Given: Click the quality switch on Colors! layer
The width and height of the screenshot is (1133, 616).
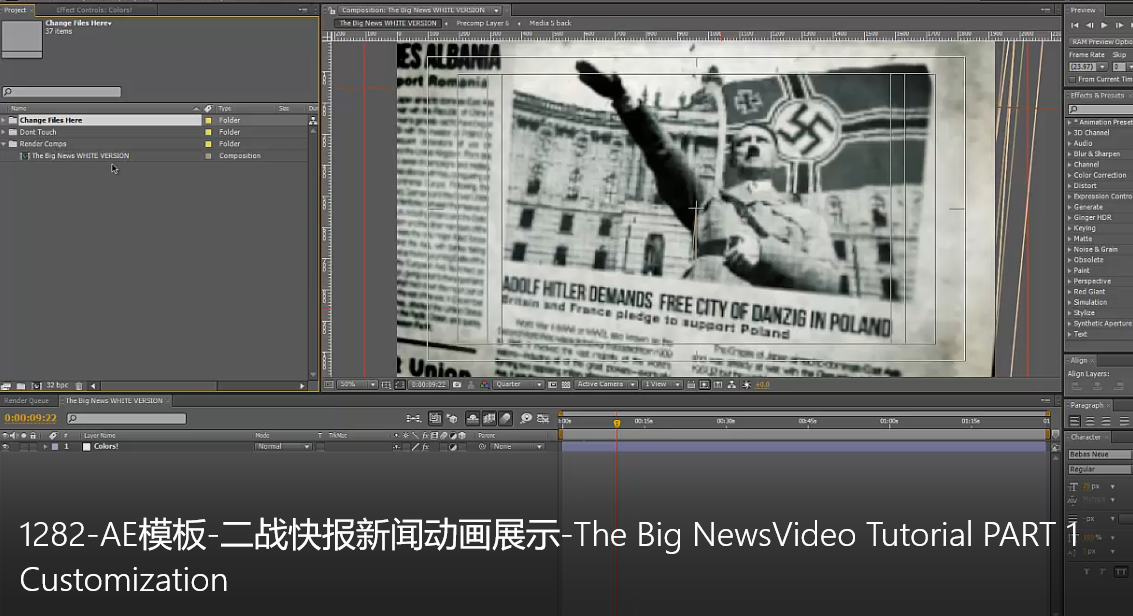Looking at the screenshot, I should [x=415, y=447].
